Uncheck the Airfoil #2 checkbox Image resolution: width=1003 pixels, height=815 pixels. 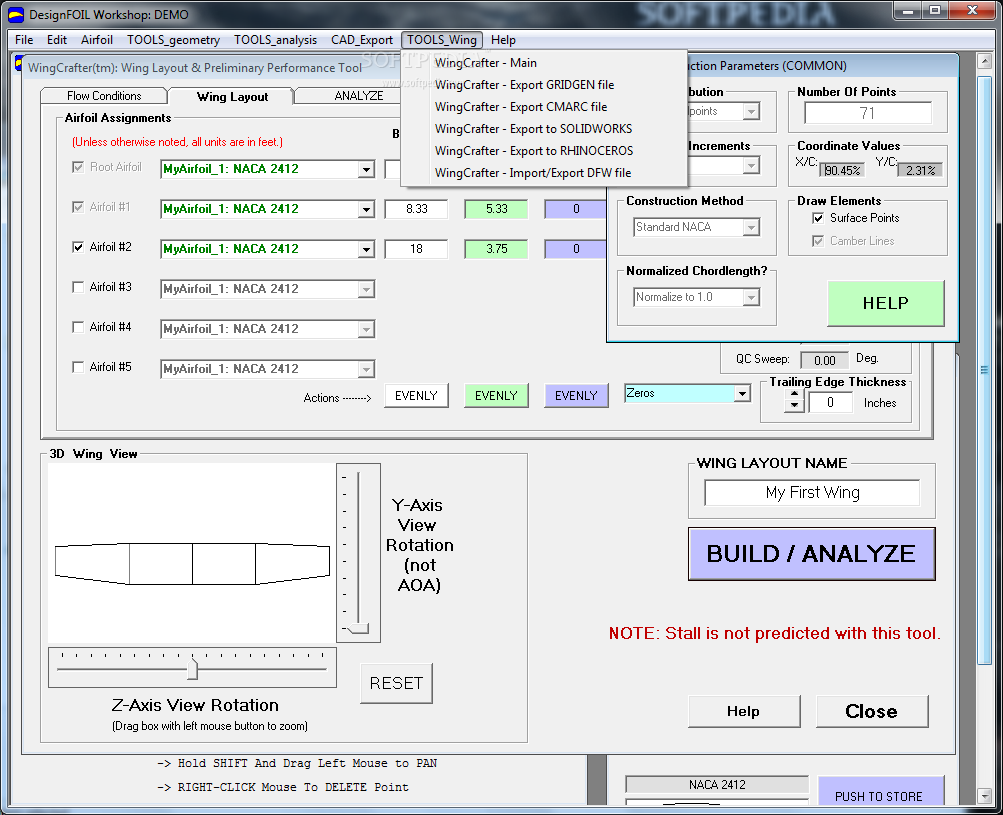pyautogui.click(x=78, y=247)
